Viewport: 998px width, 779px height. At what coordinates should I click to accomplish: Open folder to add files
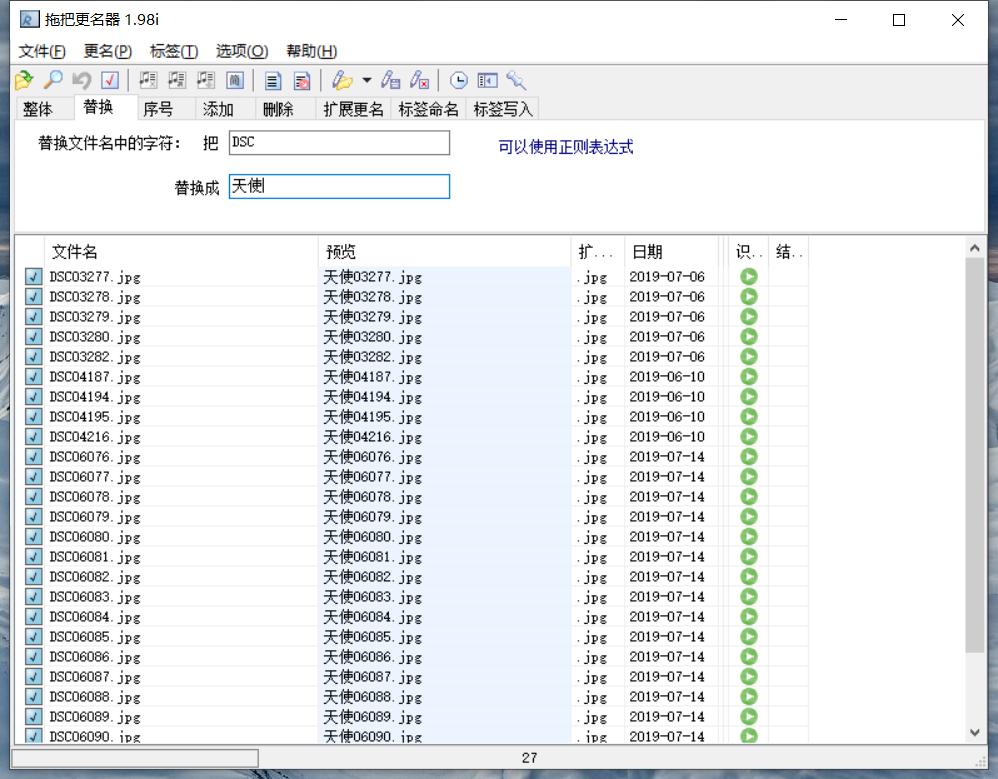(x=22, y=81)
